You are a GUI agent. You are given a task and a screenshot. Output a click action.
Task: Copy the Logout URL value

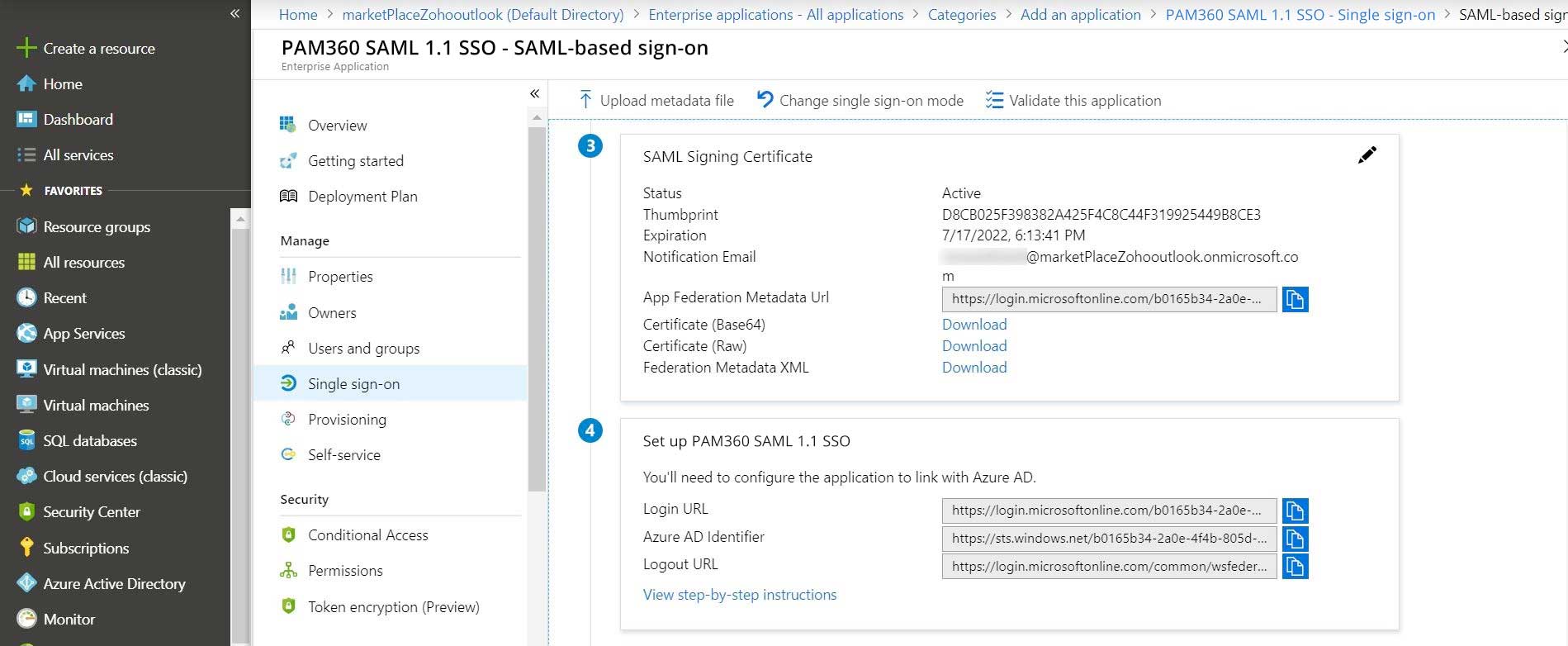click(x=1295, y=567)
